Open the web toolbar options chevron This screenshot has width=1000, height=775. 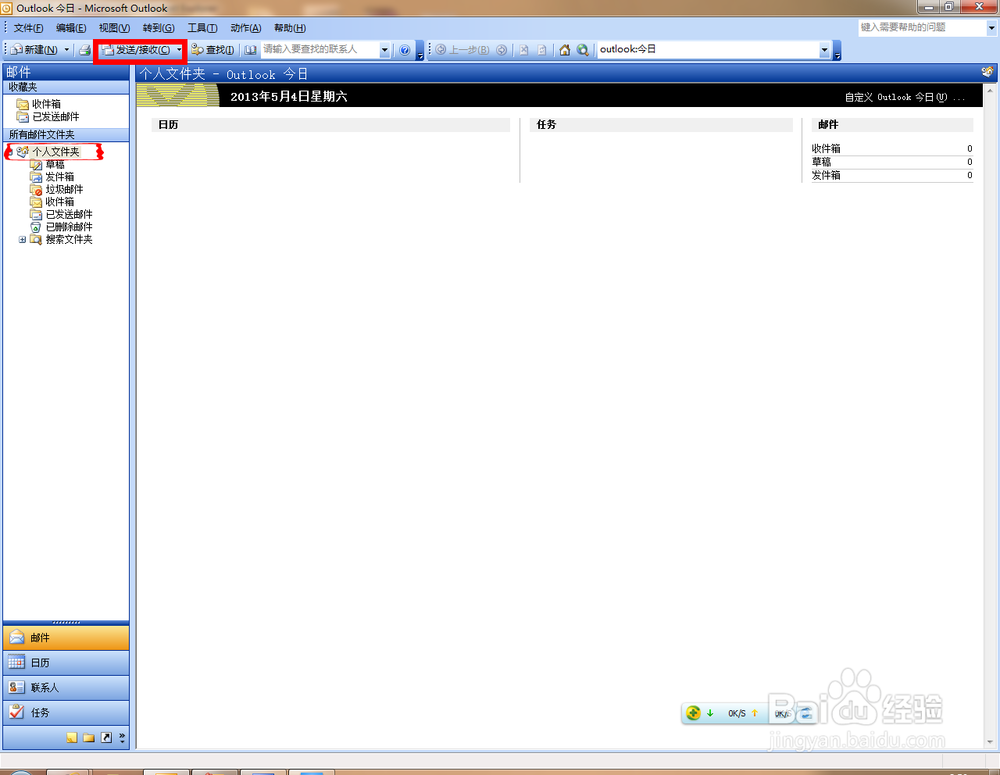837,51
